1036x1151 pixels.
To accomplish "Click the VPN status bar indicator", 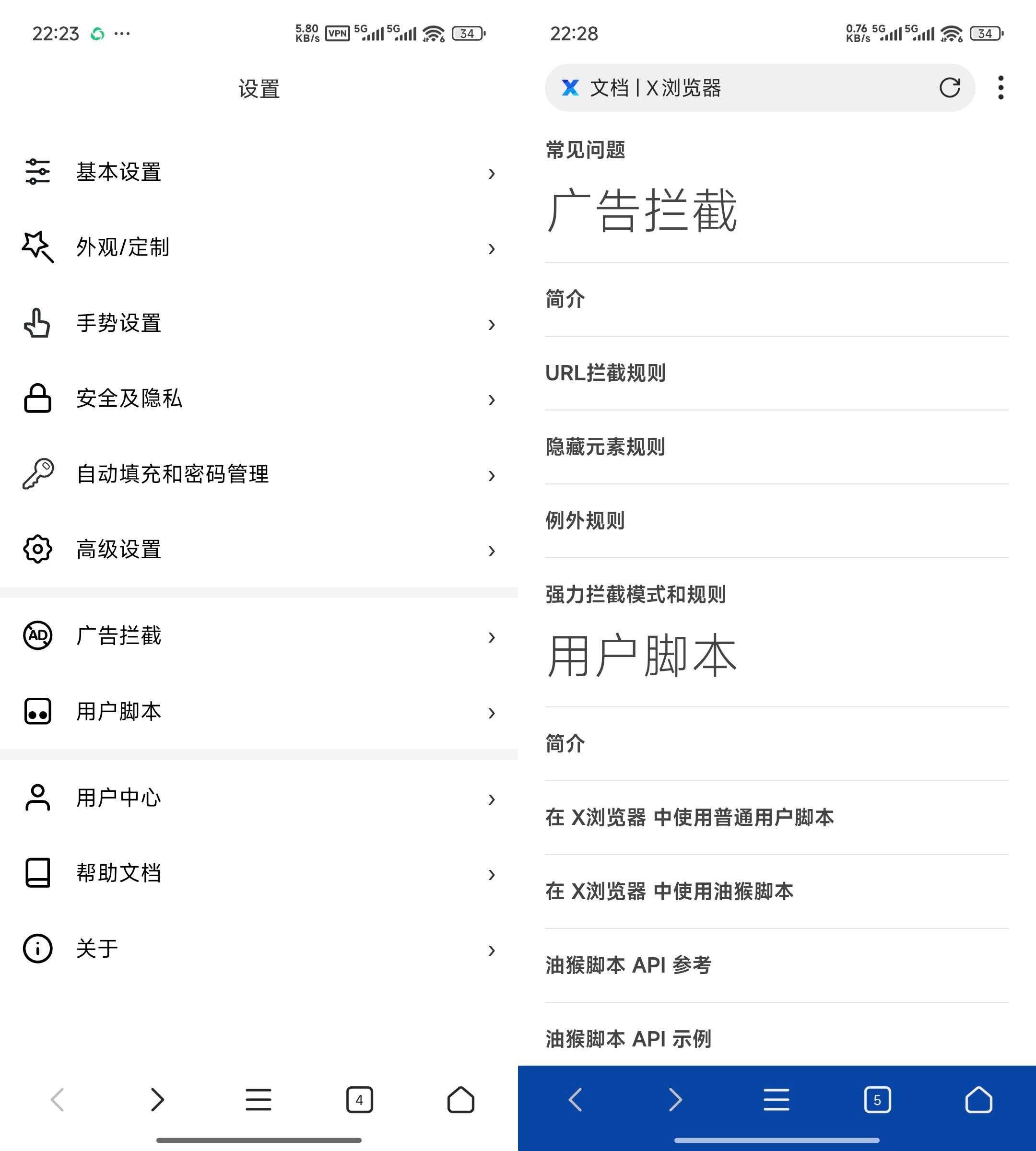I will (338, 34).
